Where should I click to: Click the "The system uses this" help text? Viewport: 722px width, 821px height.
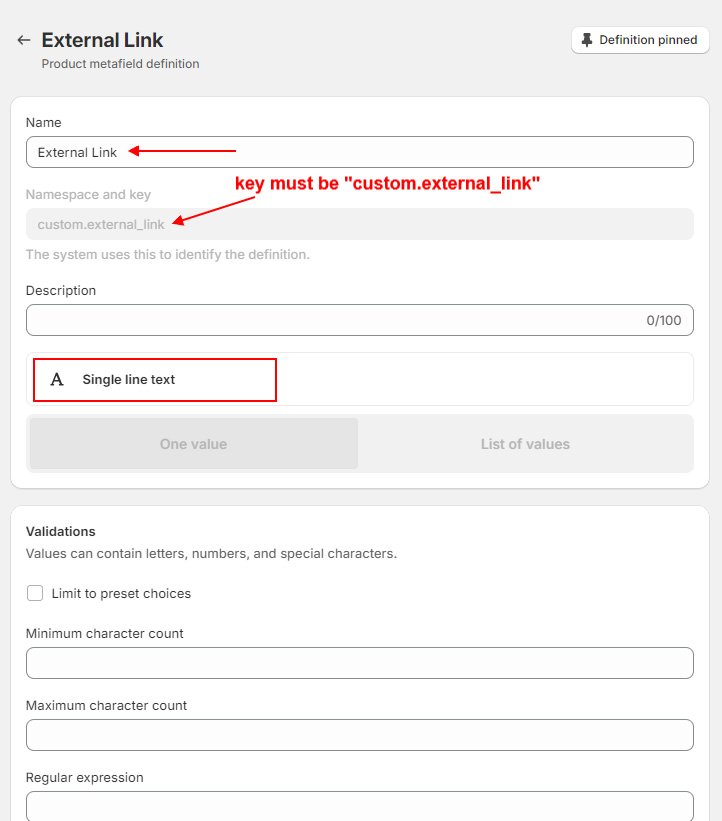[x=167, y=254]
